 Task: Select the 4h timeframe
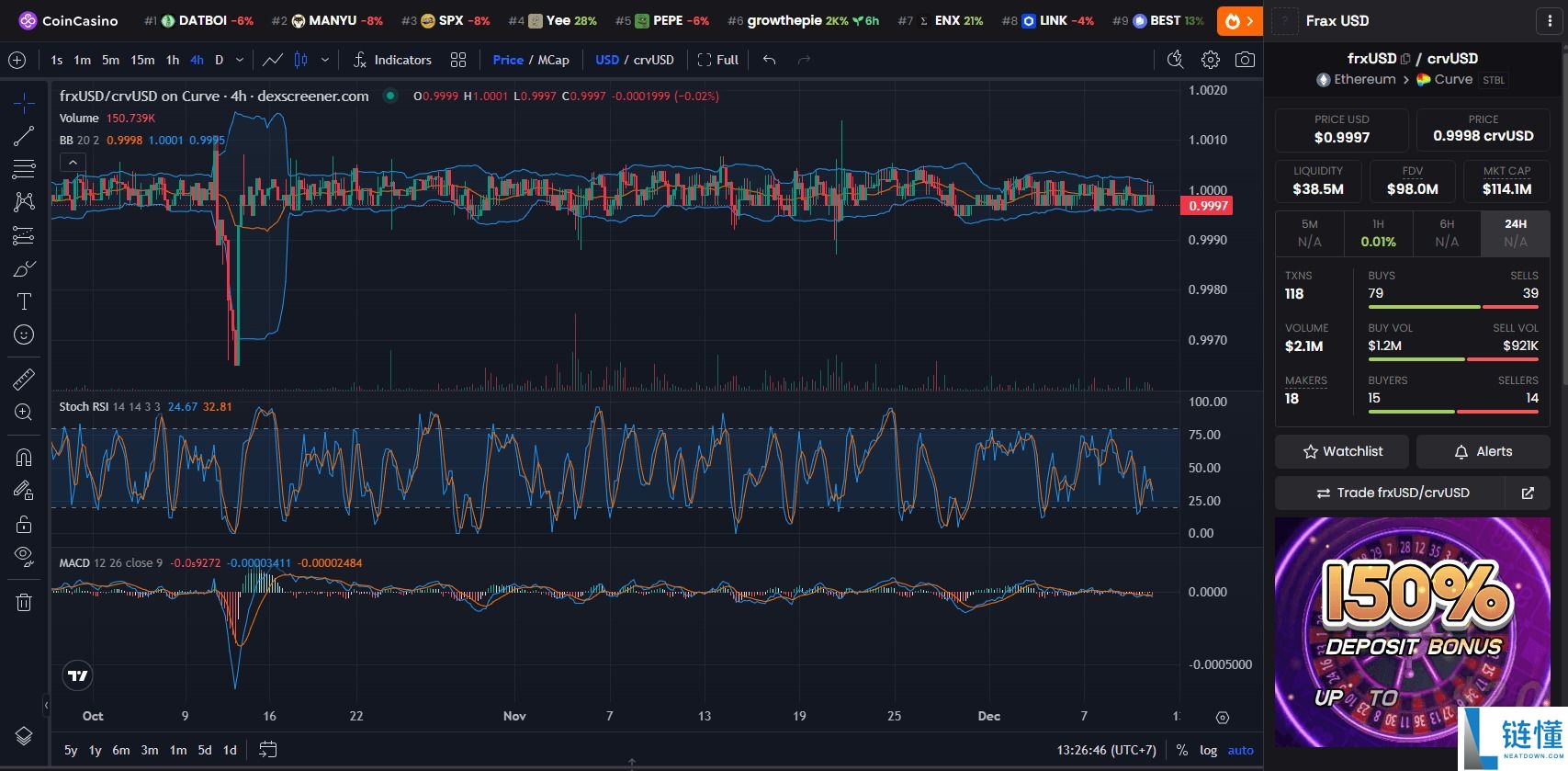click(197, 60)
